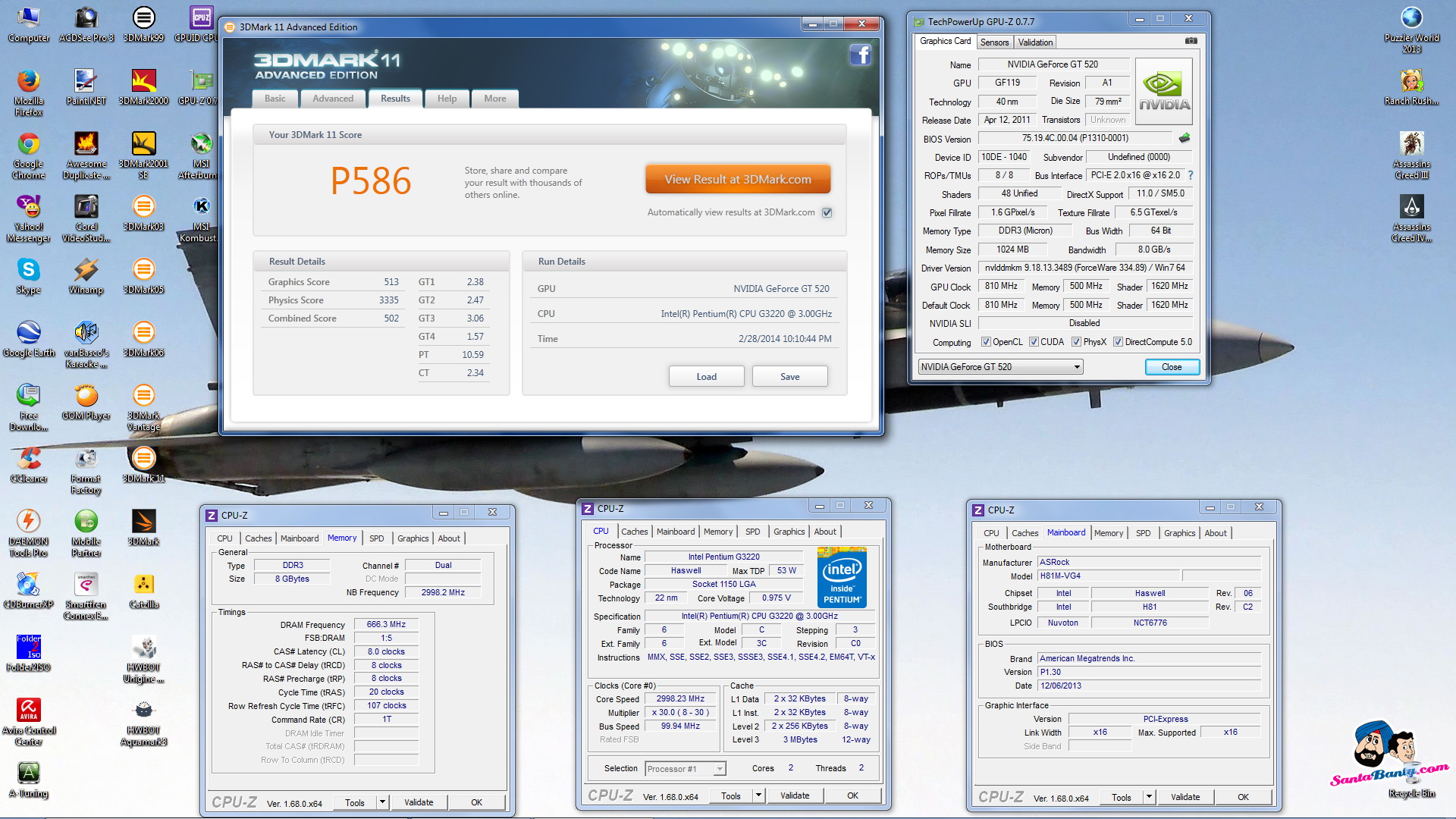Open the Avira Control Center desktop icon
The width and height of the screenshot is (1456, 819).
29,722
